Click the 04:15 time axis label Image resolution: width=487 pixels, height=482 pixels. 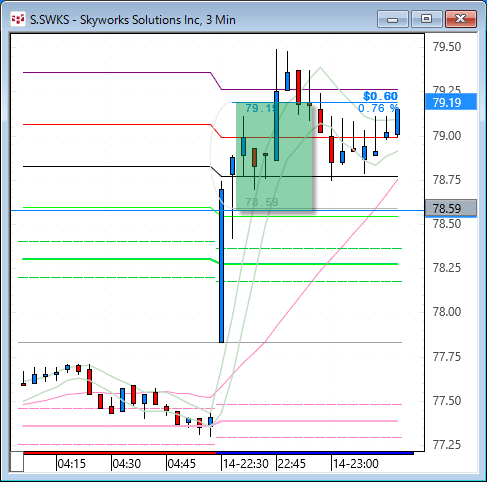point(71,464)
